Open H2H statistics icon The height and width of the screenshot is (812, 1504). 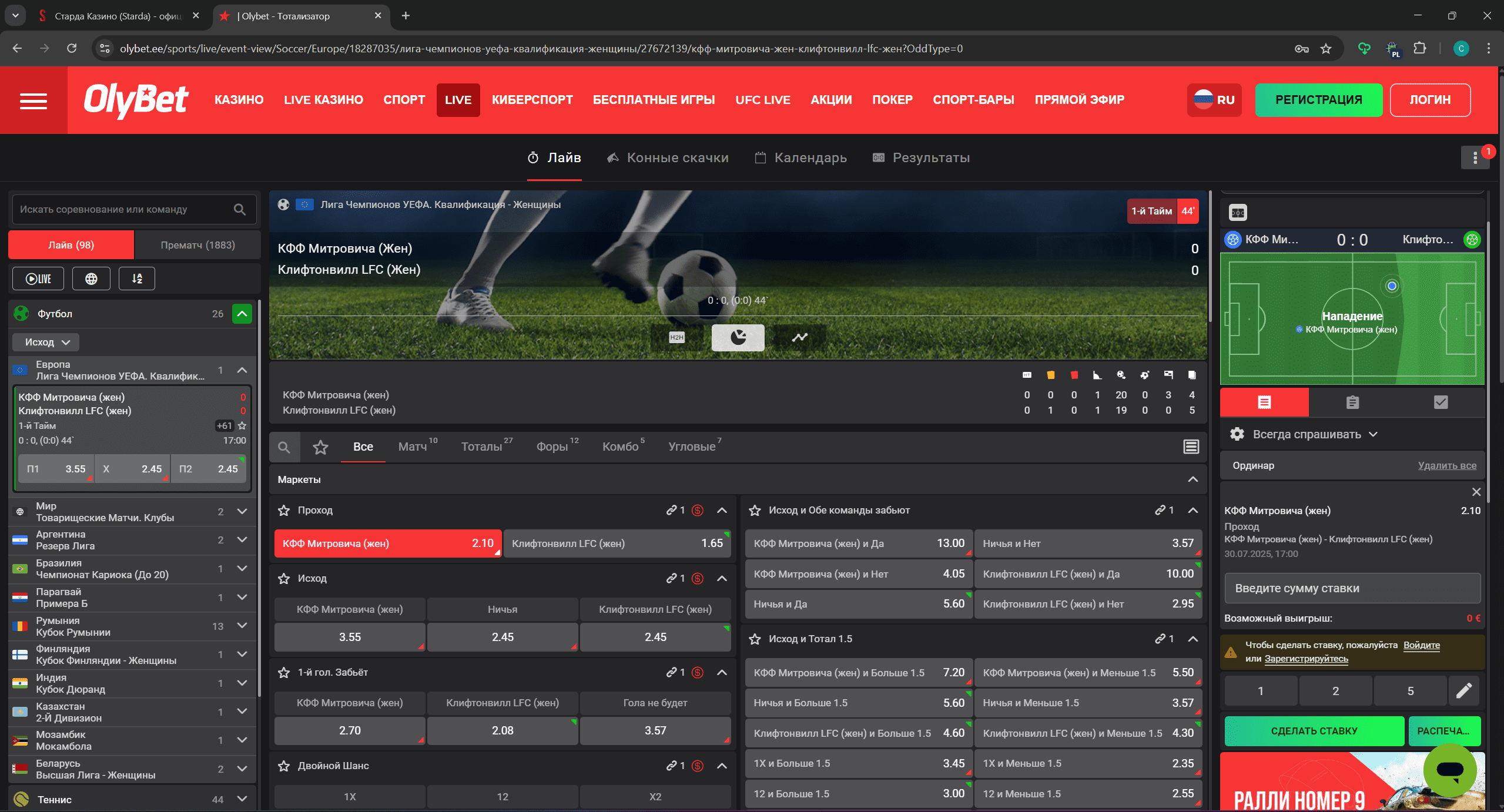pyautogui.click(x=676, y=337)
